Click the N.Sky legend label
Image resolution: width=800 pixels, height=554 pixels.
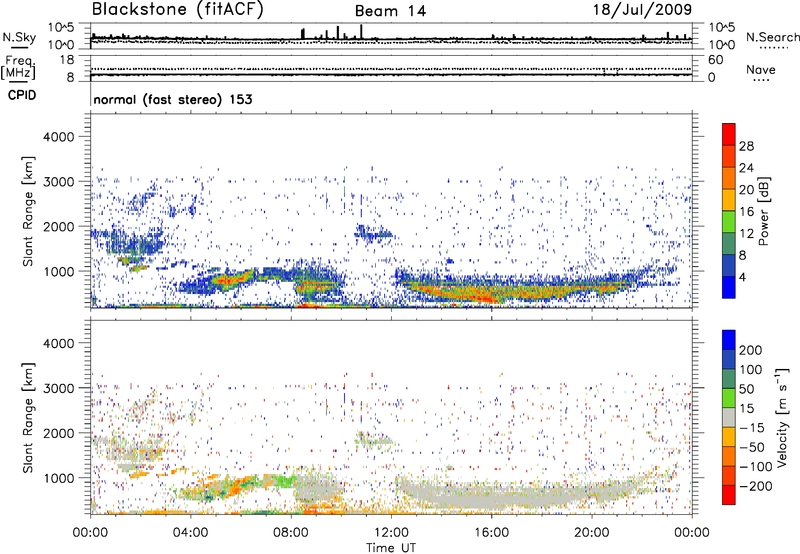(x=19, y=37)
